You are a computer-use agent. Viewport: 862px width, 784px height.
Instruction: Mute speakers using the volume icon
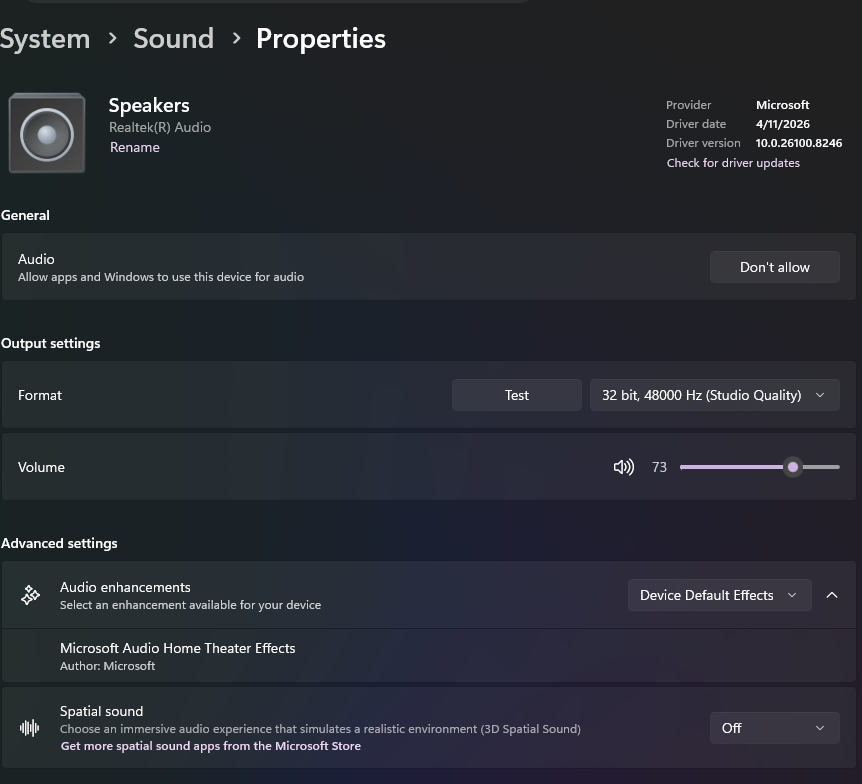coord(624,467)
